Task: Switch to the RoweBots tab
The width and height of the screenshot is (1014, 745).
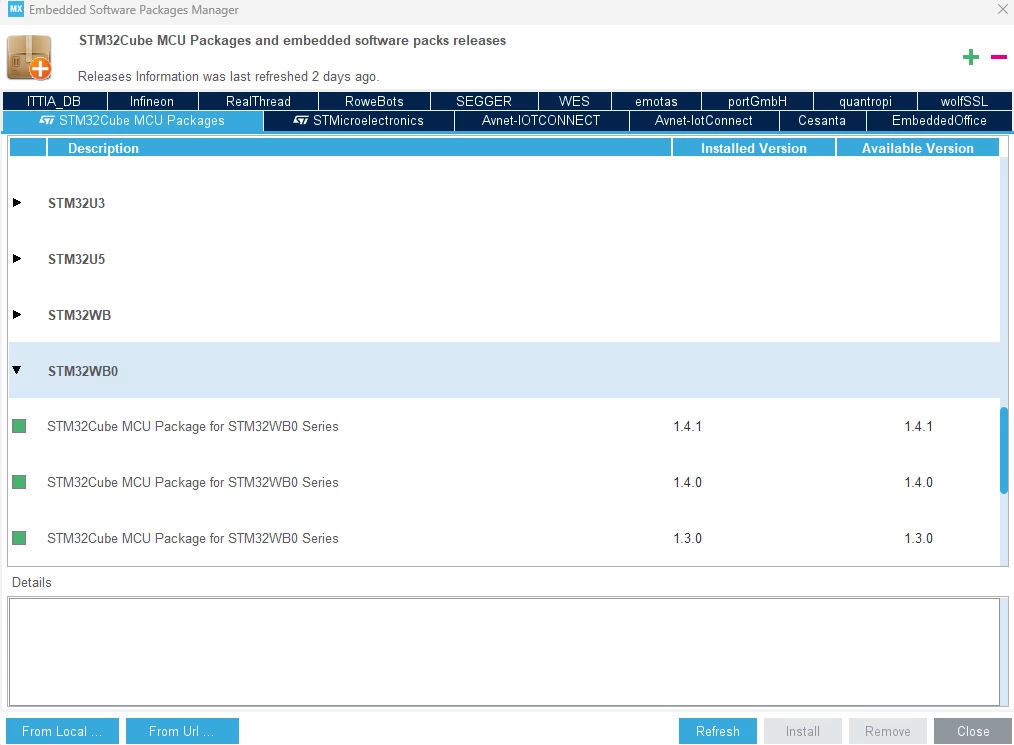Action: (374, 102)
